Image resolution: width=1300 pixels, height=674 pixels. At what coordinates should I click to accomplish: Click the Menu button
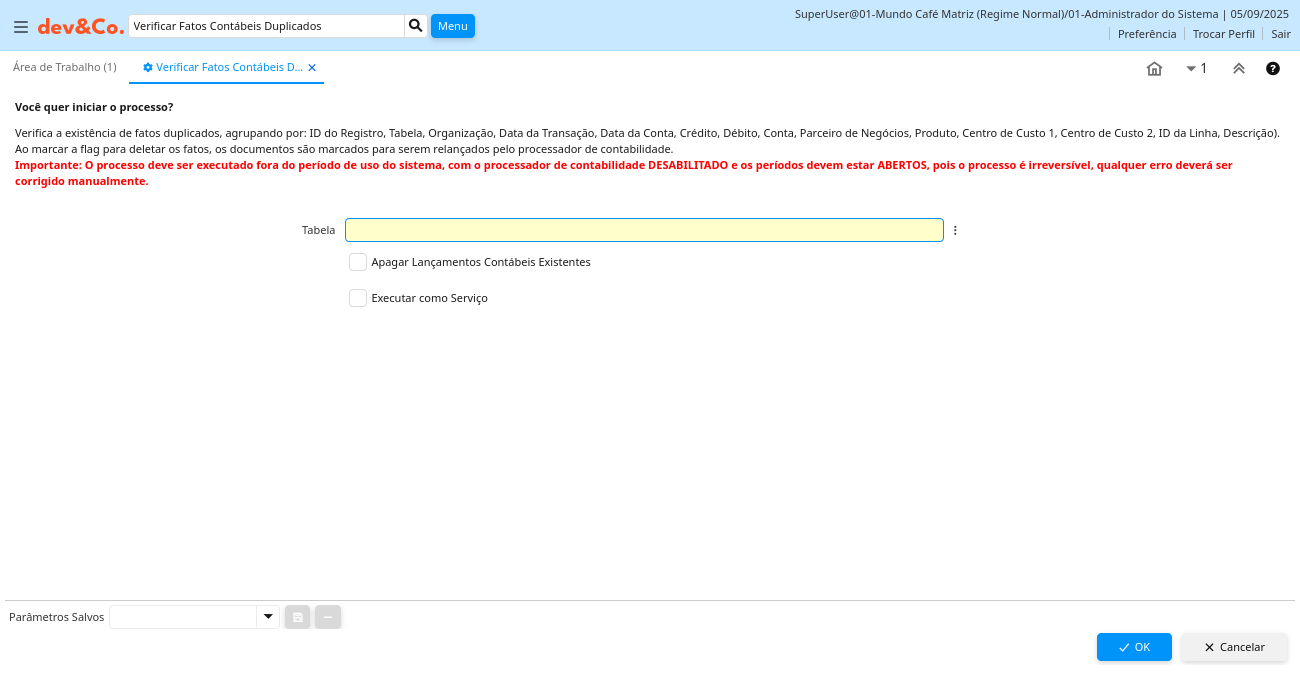[452, 26]
